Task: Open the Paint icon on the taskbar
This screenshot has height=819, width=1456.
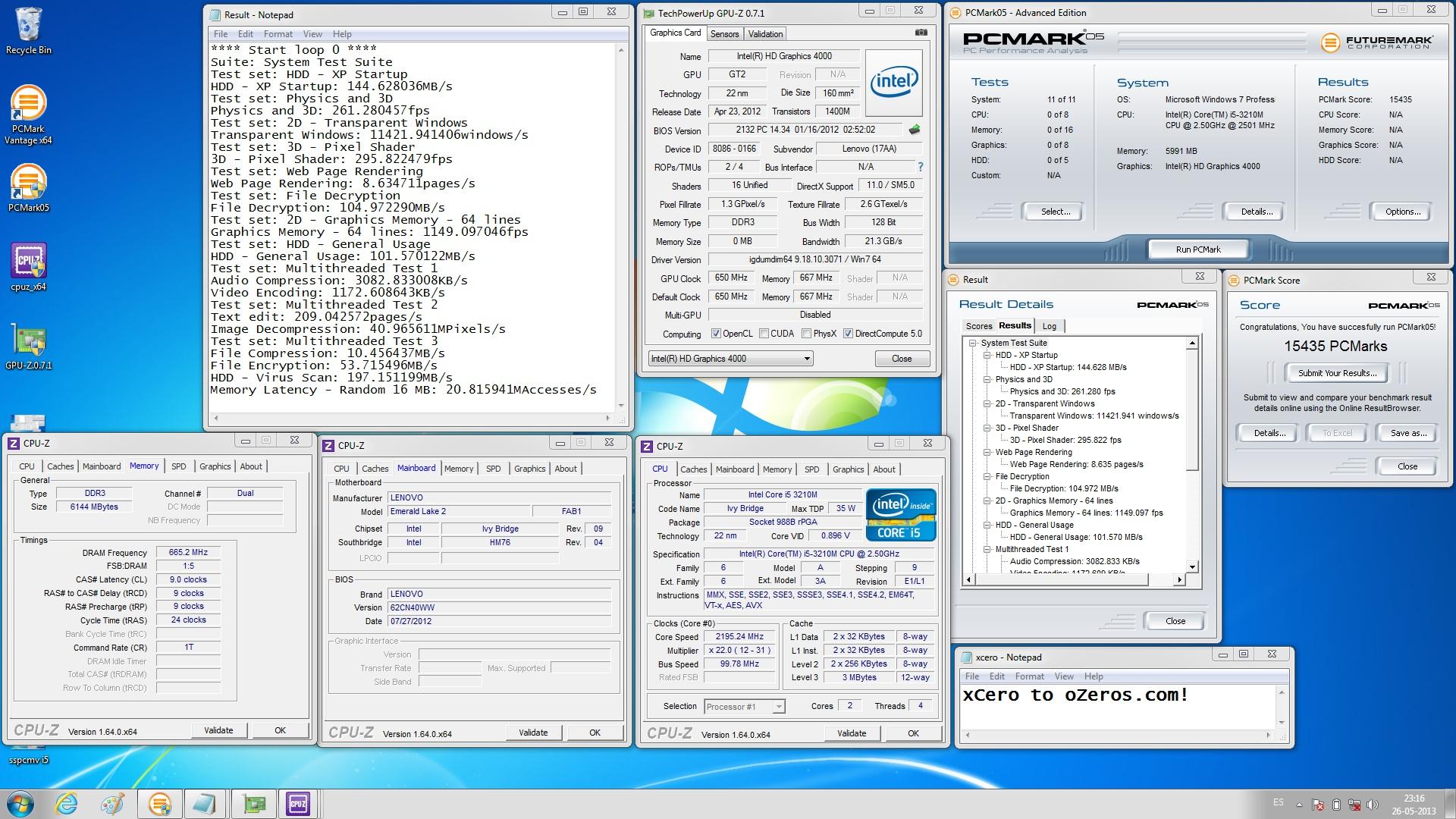Action: pos(113,804)
